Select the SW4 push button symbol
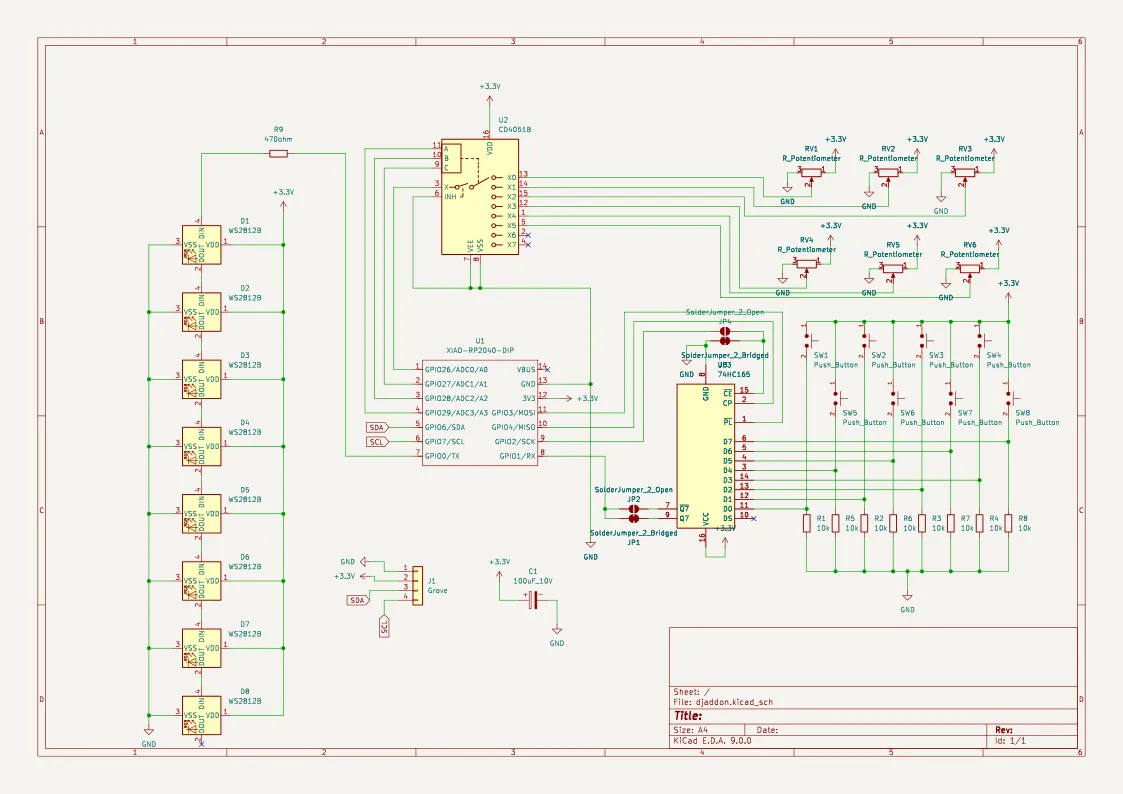The height and width of the screenshot is (794, 1123). [982, 340]
